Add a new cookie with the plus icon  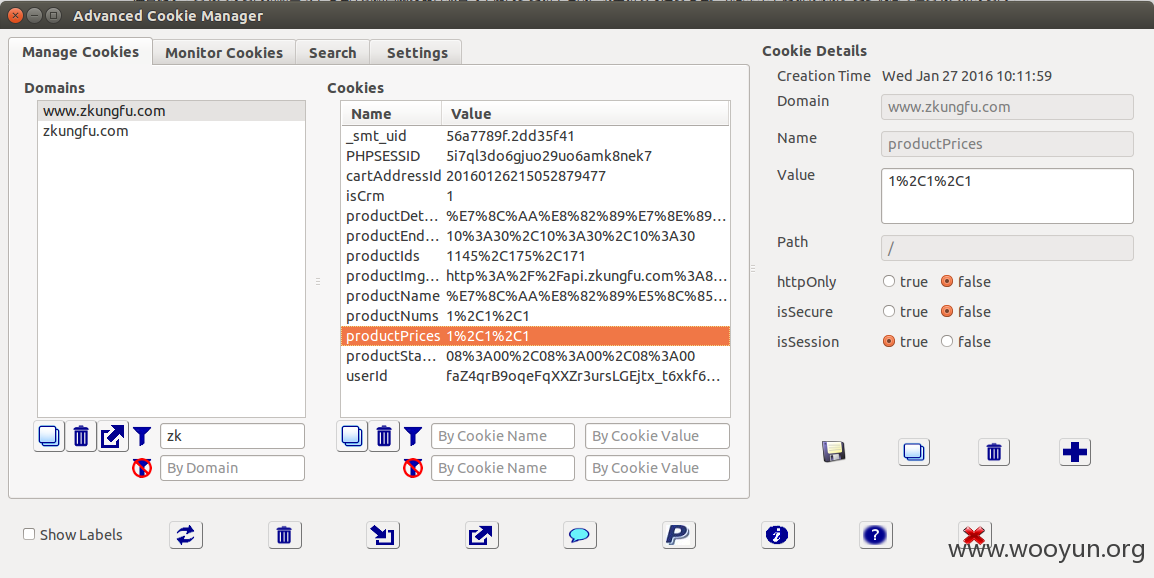click(1075, 451)
